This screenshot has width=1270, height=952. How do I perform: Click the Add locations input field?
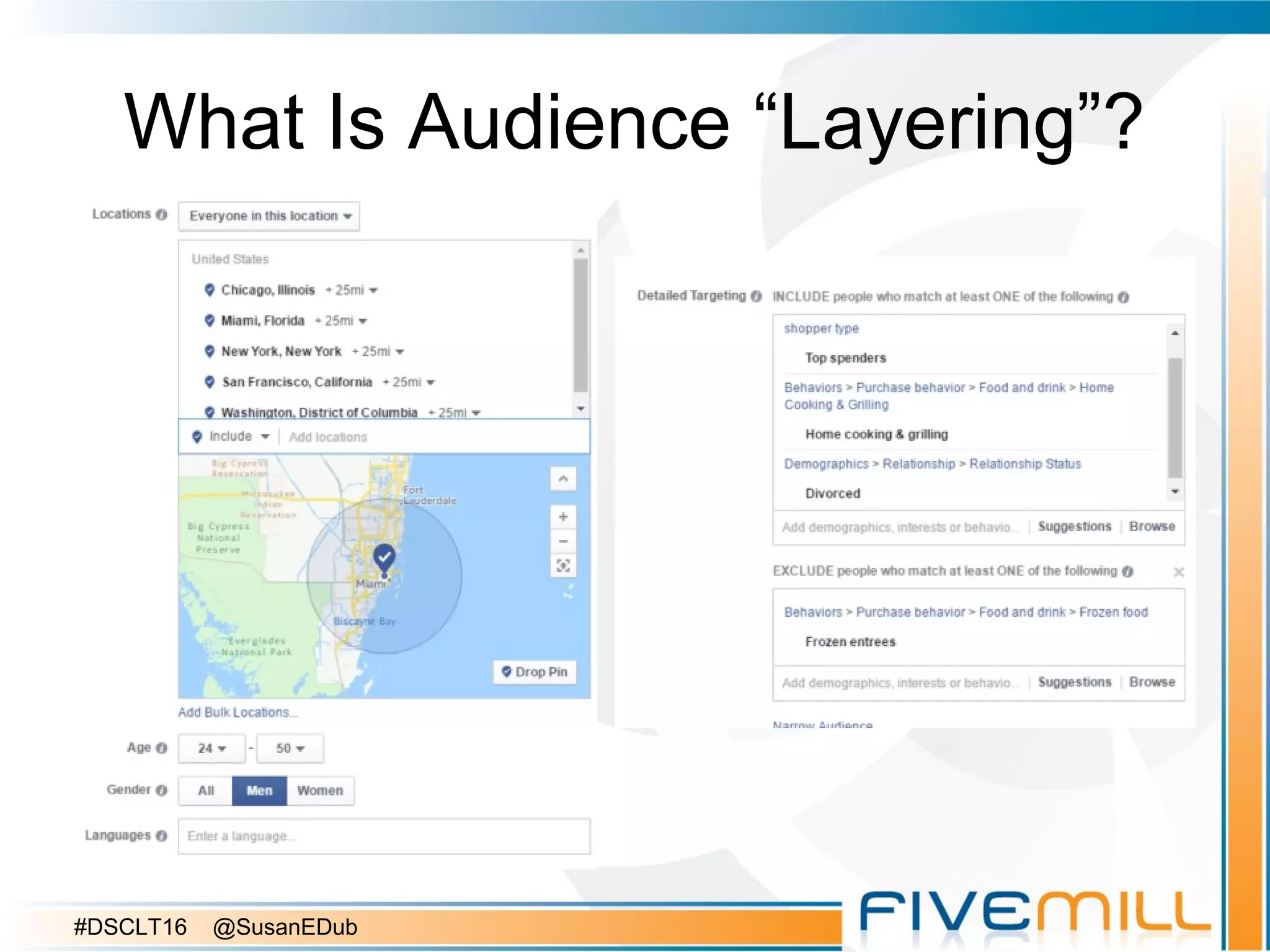pyautogui.click(x=434, y=437)
